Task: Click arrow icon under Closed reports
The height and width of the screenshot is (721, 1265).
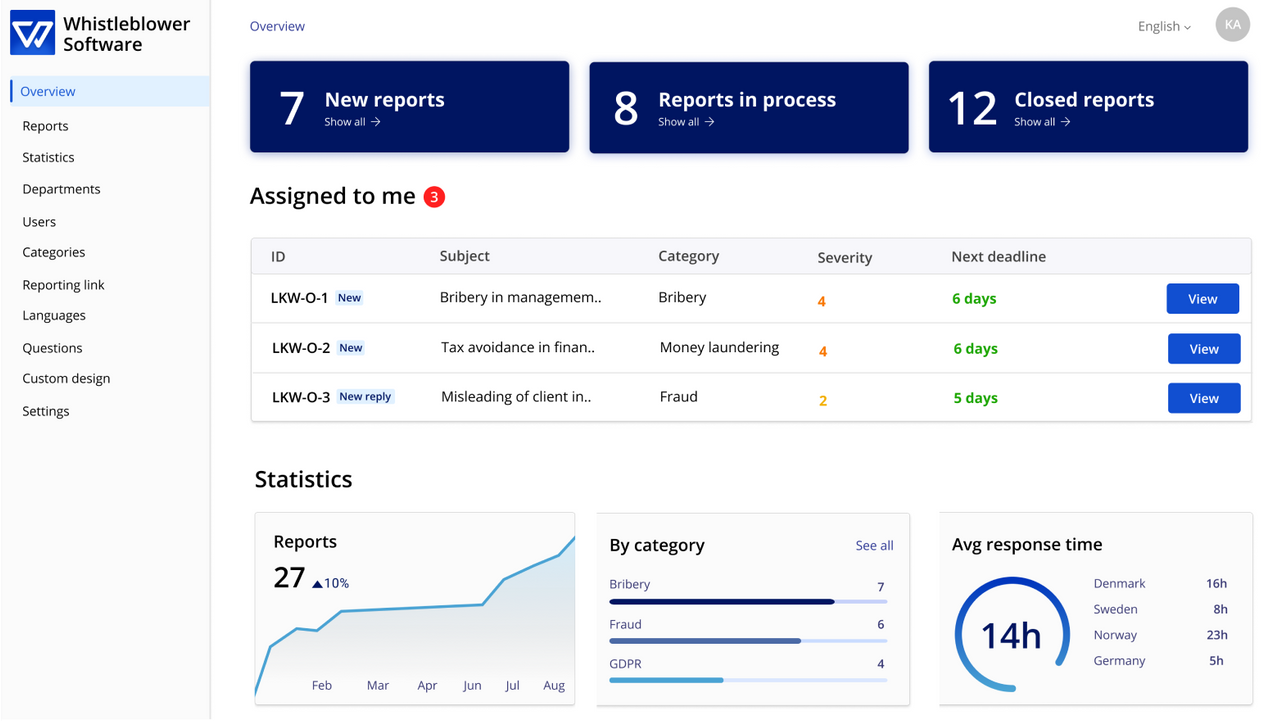Action: click(x=1066, y=122)
